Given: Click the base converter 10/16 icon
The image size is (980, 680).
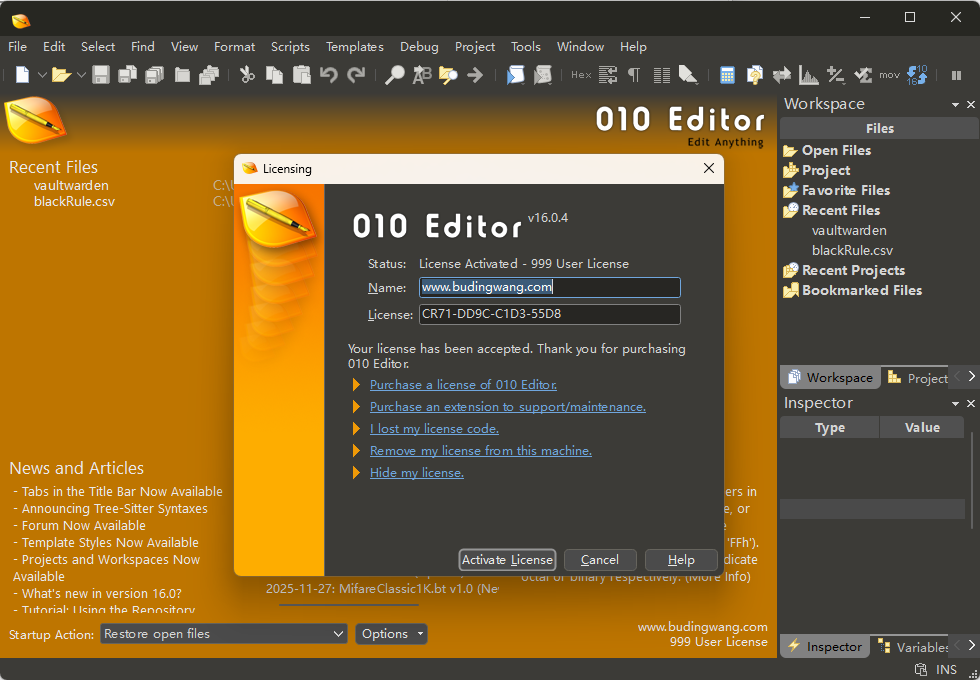Looking at the screenshot, I should coord(917,75).
